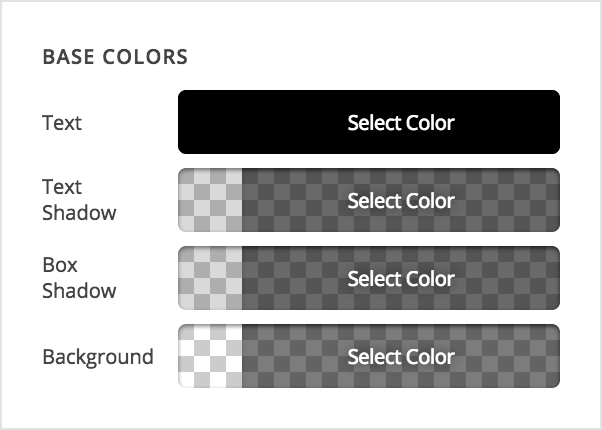Click the white checkered preview in Background swatch
602x430 pixels.
(x=210, y=356)
